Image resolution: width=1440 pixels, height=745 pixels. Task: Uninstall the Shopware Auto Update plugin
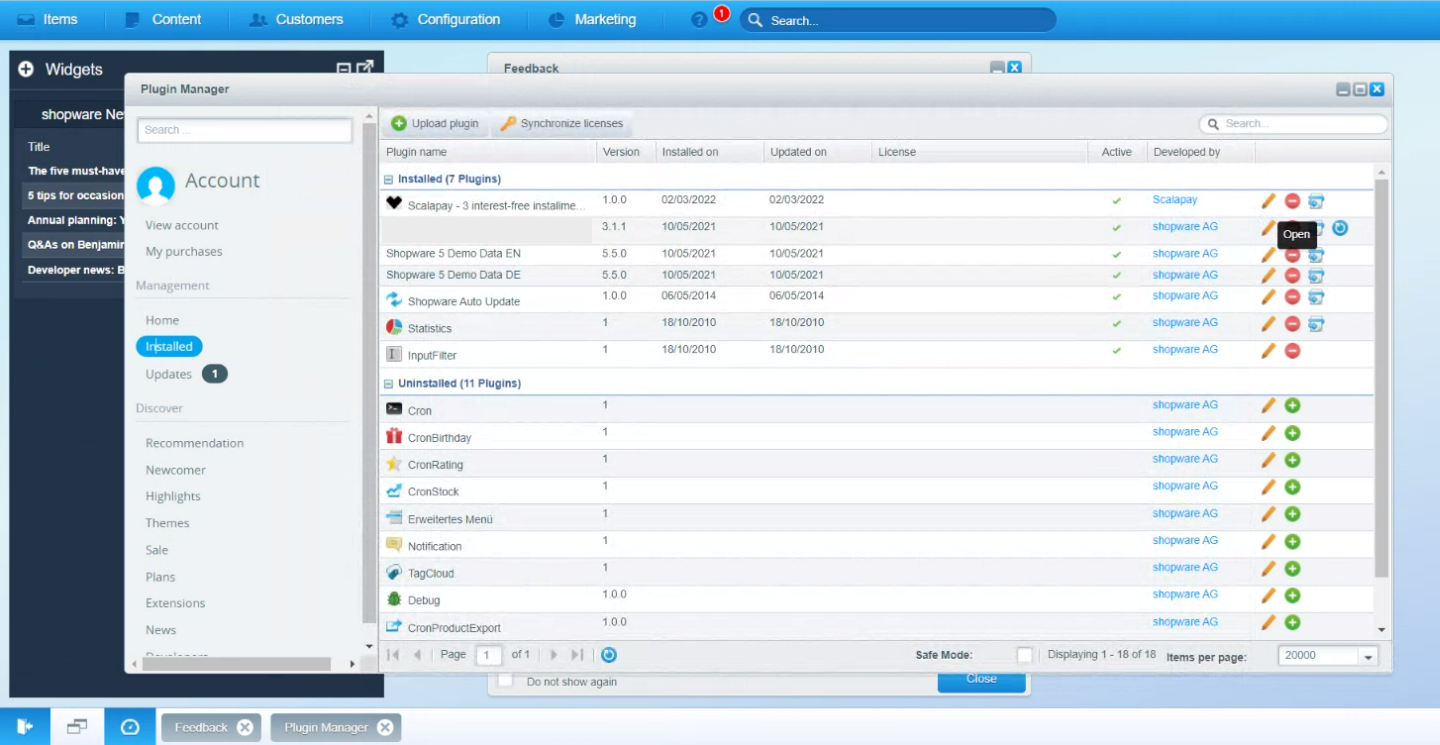(1292, 297)
